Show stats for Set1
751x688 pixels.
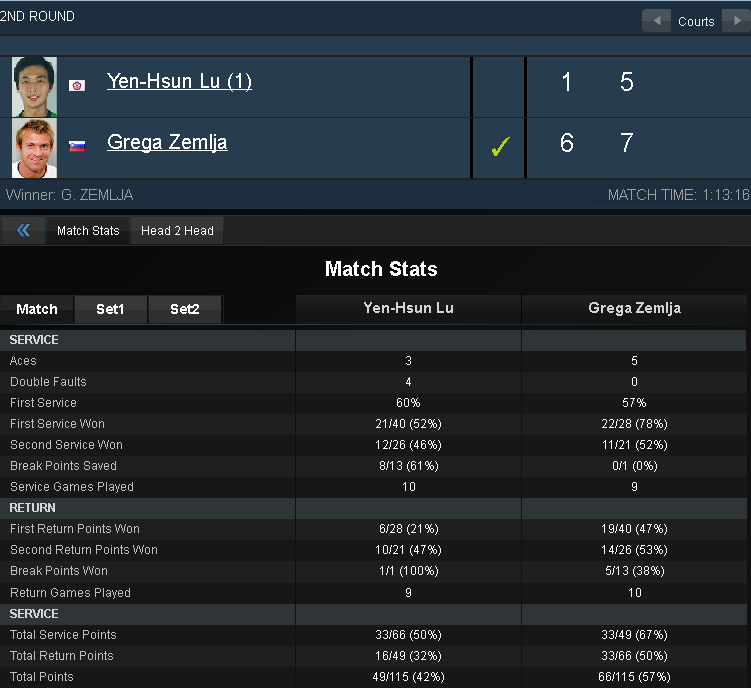tap(110, 309)
